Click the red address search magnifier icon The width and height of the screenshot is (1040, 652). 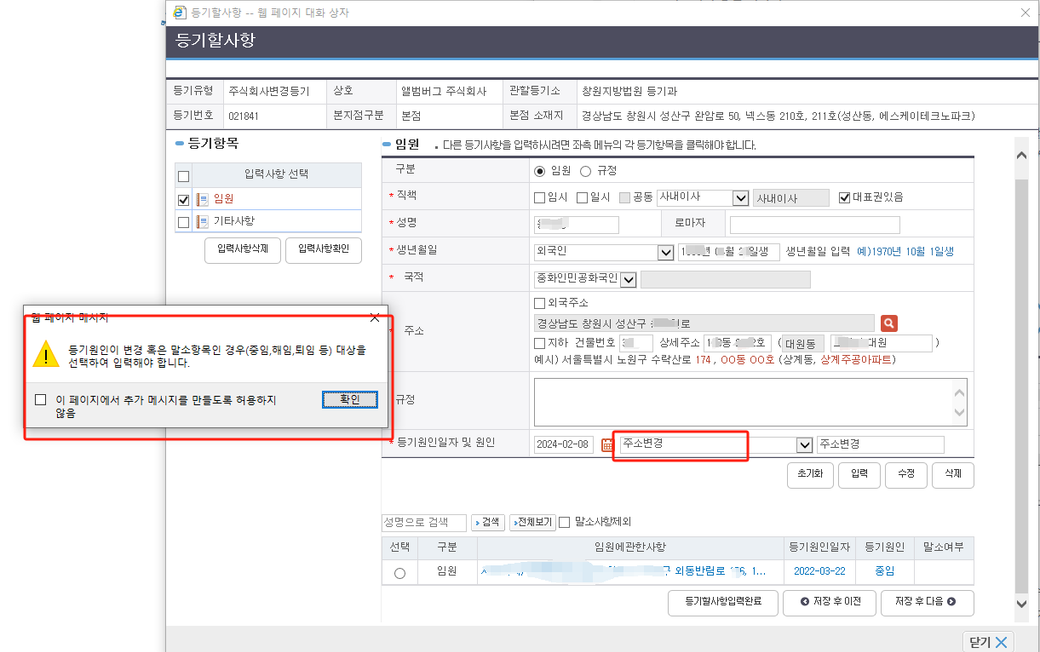[x=888, y=323]
